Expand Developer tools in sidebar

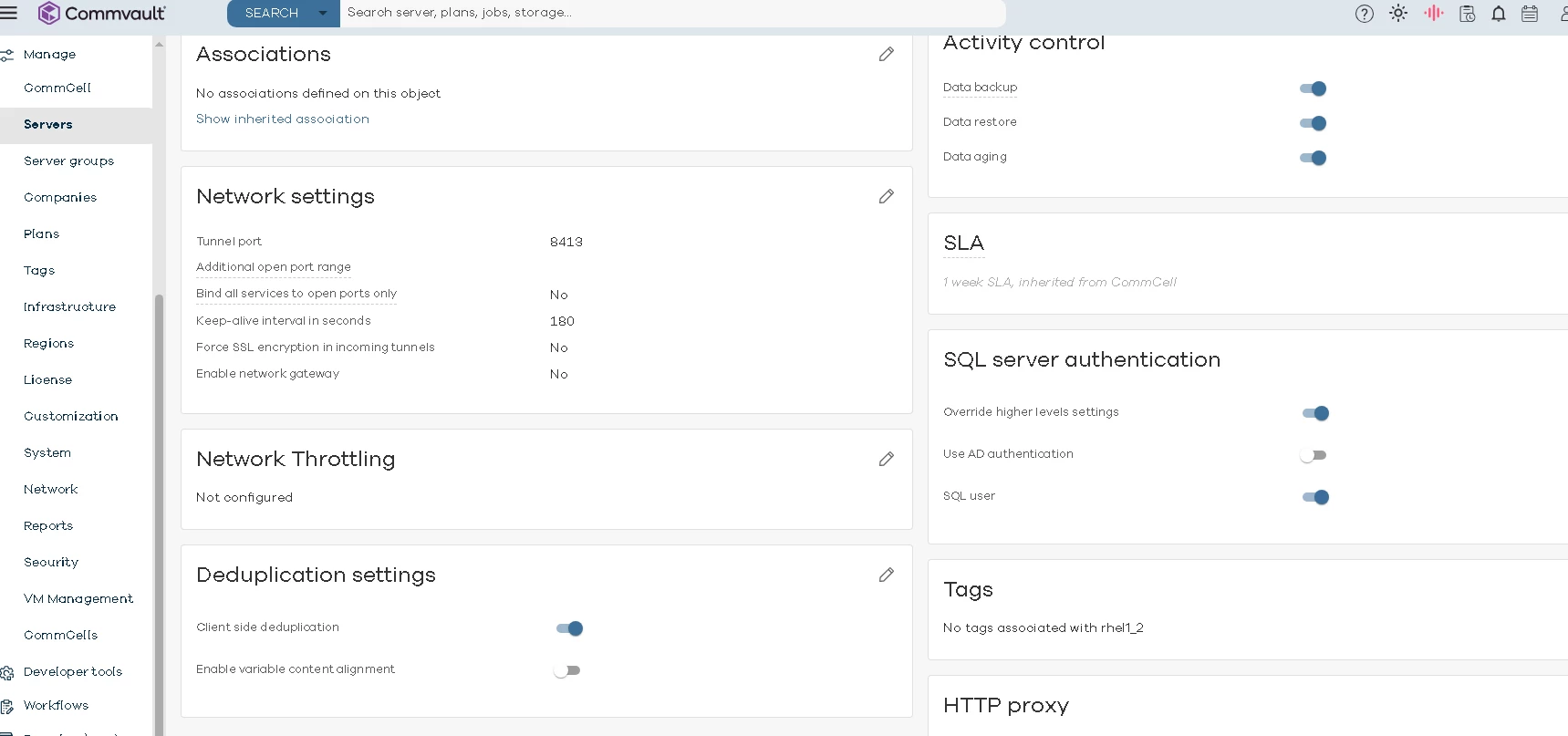click(x=72, y=672)
